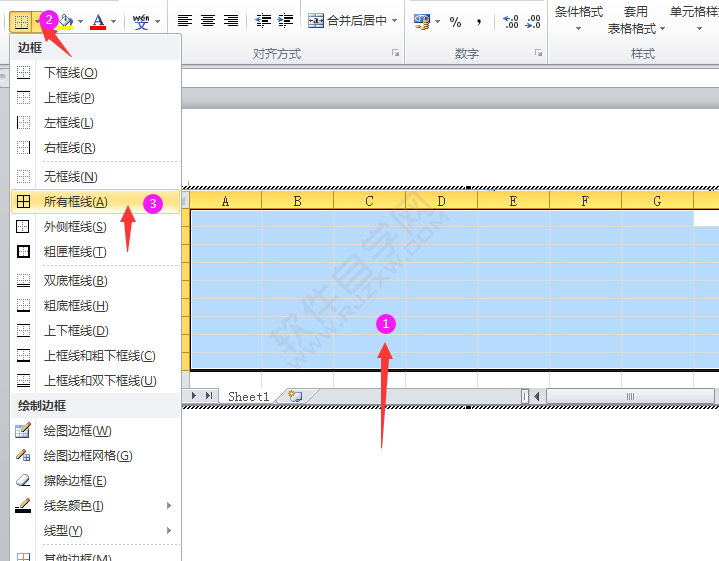Click column E header
The width and height of the screenshot is (719, 561).
coord(514,201)
